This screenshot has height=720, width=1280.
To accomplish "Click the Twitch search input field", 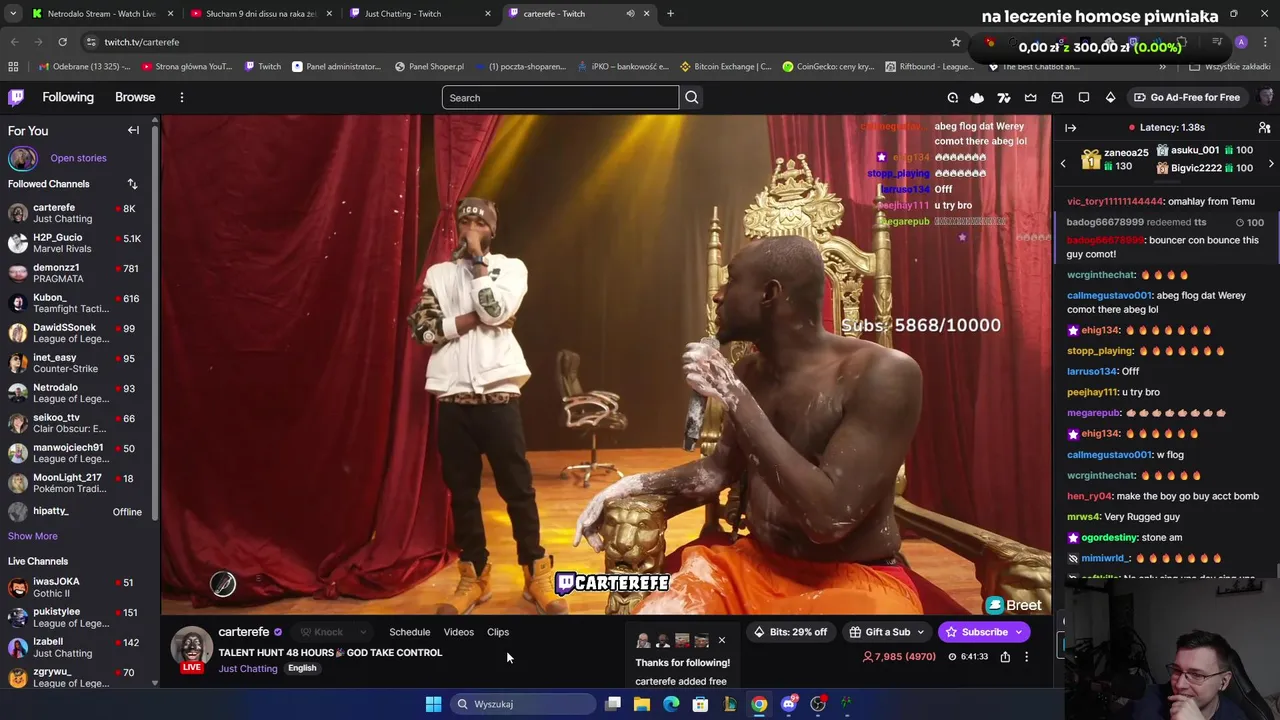I will pyautogui.click(x=560, y=97).
